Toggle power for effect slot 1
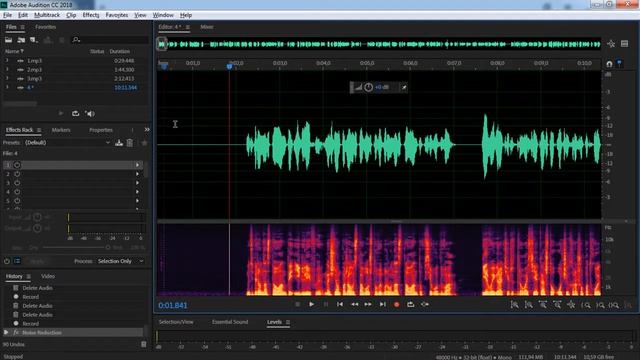The image size is (640, 360). 17,165
